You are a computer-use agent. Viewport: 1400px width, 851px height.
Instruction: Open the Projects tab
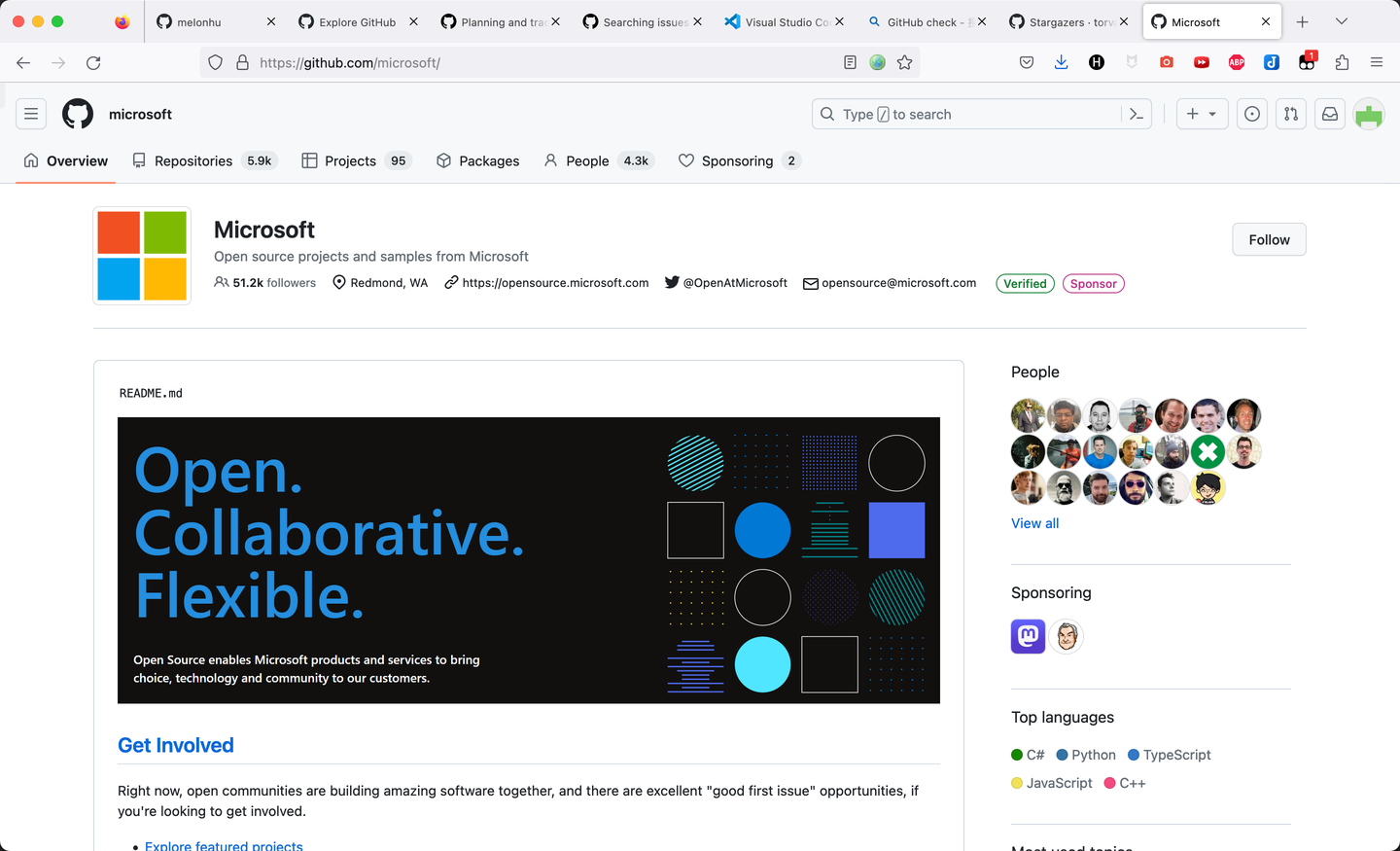pyautogui.click(x=356, y=160)
